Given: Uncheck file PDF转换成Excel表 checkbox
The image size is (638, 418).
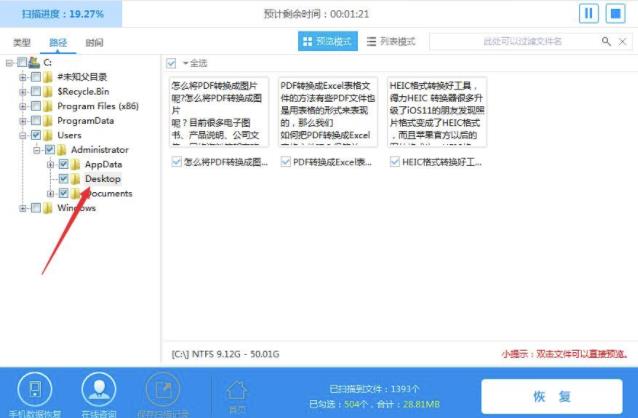Looking at the screenshot, I should pyautogui.click(x=285, y=162).
